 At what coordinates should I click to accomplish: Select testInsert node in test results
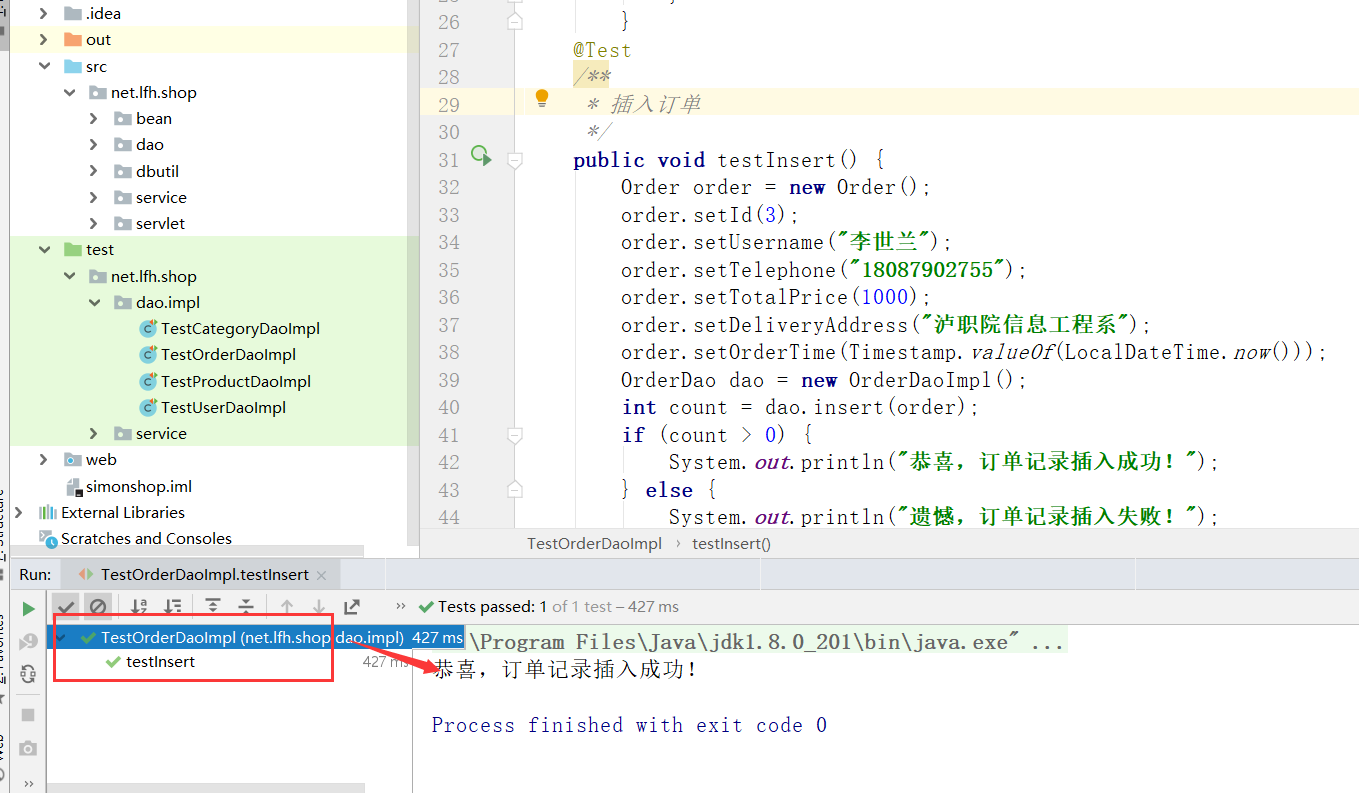click(160, 661)
